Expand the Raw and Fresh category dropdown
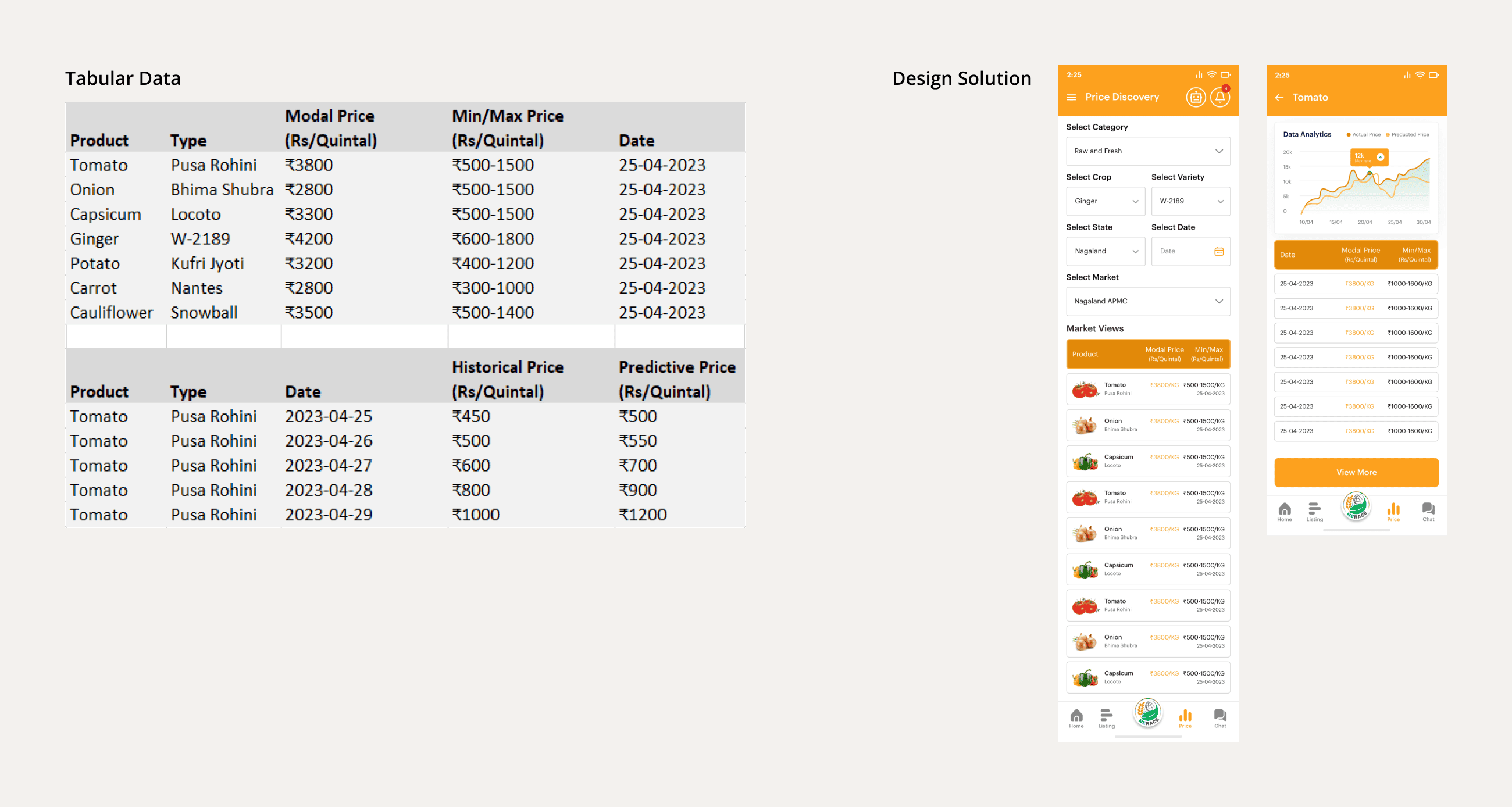 [1147, 151]
